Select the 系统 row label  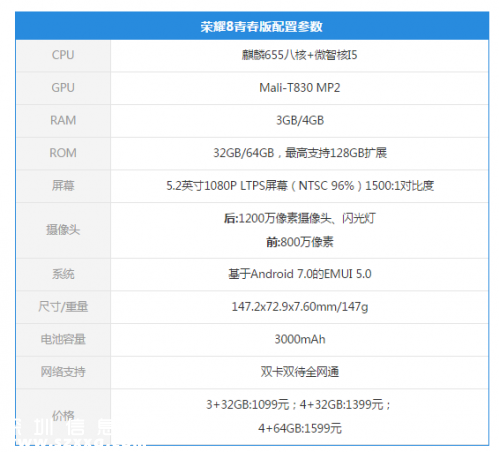63,274
